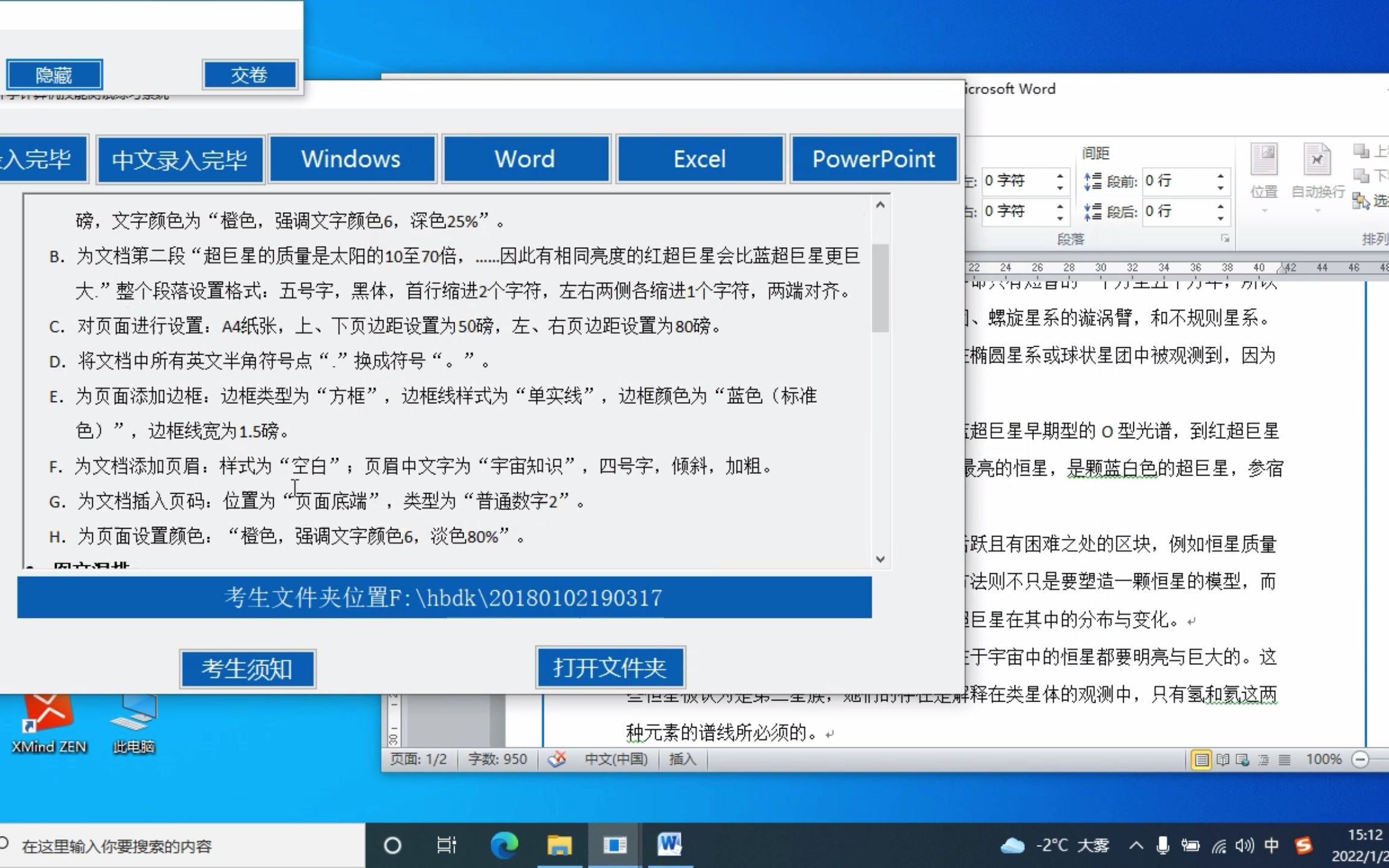
Task: Click the spacing-after (段后) icon
Action: tap(1093, 211)
